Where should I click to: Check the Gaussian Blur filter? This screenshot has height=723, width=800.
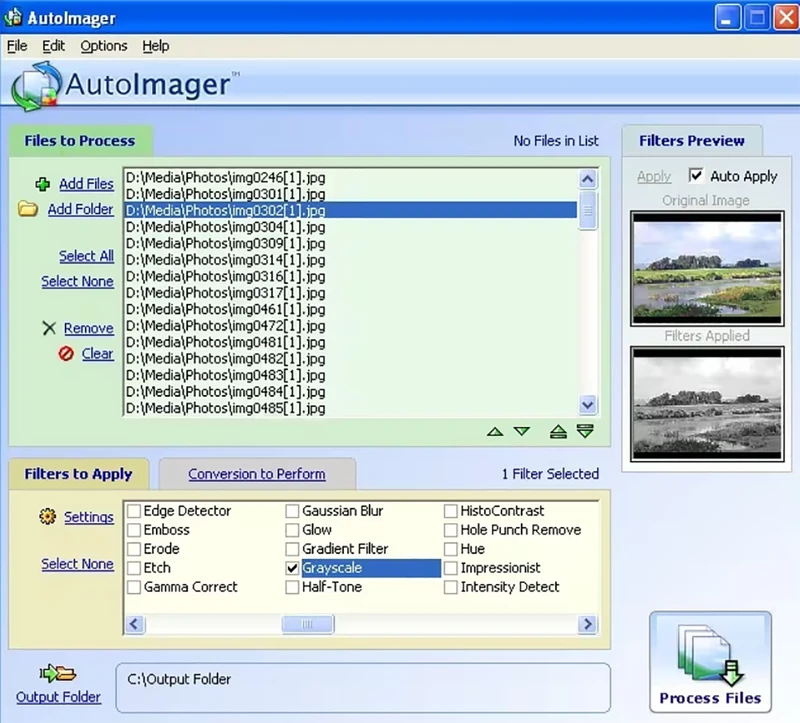click(x=292, y=511)
